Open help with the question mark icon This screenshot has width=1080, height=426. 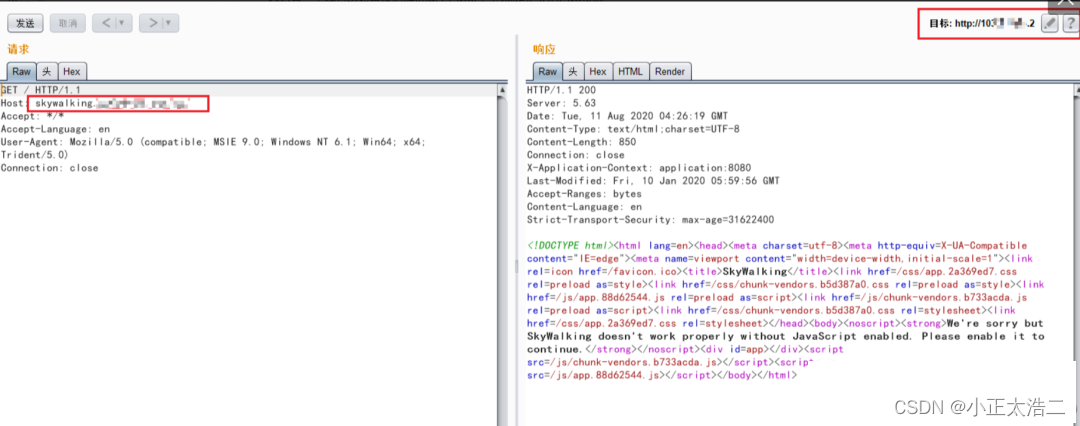click(1070, 23)
